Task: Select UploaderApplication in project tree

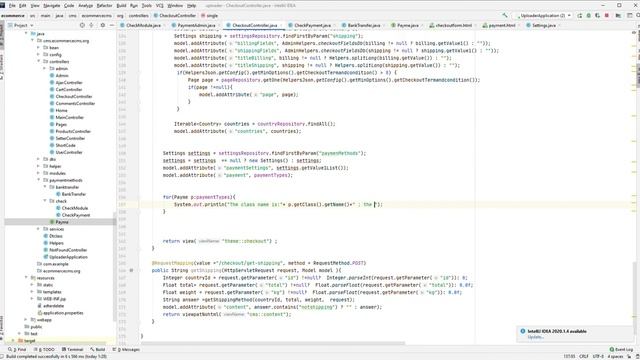Action: point(69,257)
